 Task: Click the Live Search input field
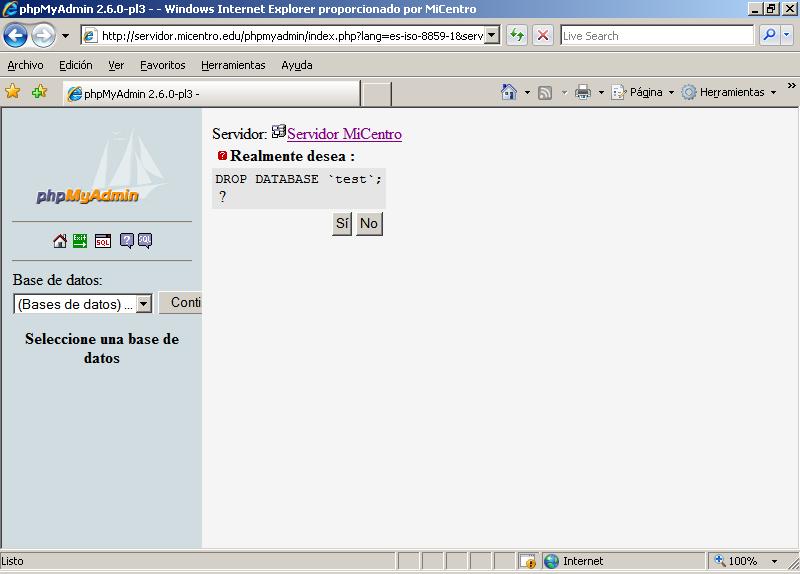(x=655, y=35)
